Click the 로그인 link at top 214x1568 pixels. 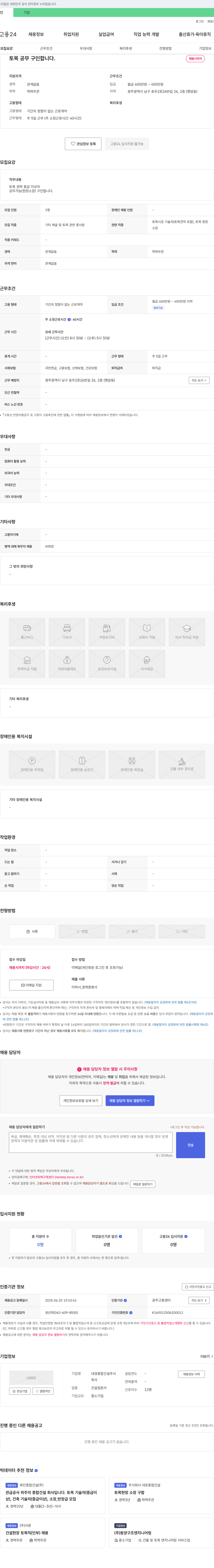point(200,21)
